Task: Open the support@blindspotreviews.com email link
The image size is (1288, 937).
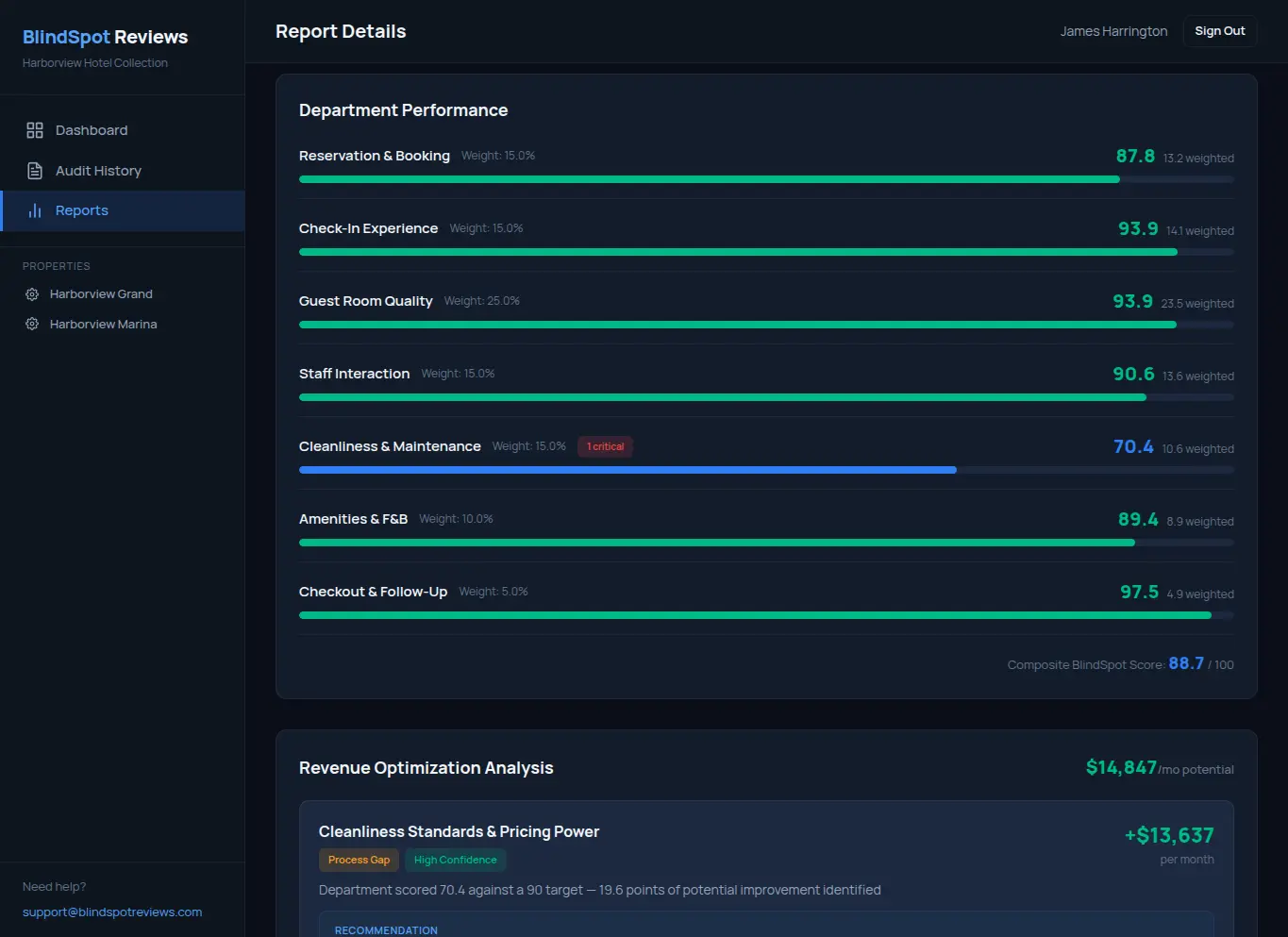Action: 112,912
